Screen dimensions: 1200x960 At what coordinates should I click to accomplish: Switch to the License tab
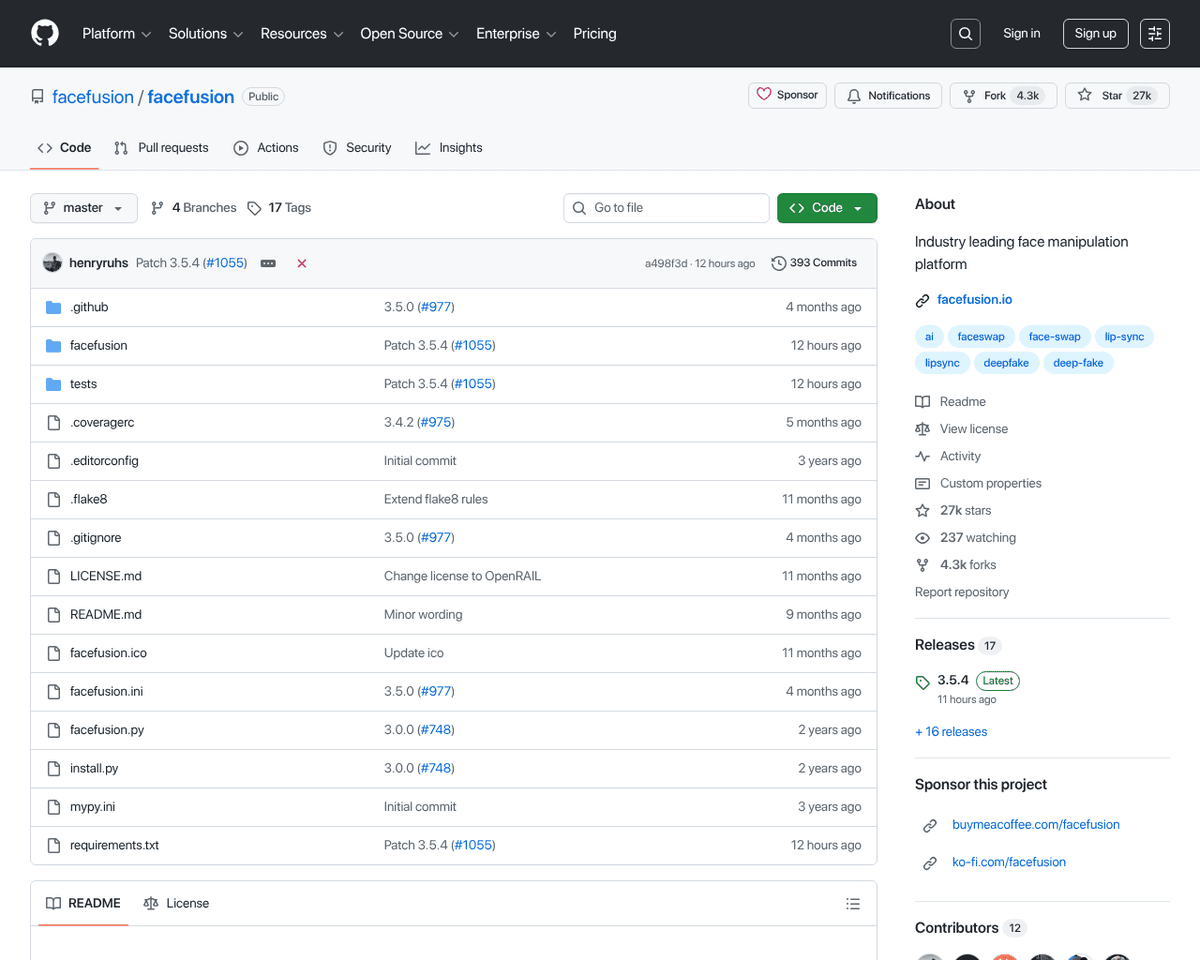point(177,903)
